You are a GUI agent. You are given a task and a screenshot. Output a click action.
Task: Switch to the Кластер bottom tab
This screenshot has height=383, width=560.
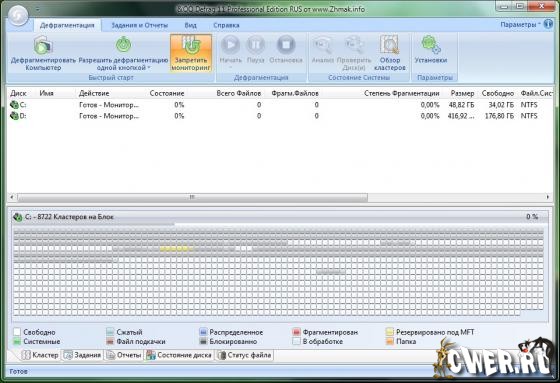[40, 355]
